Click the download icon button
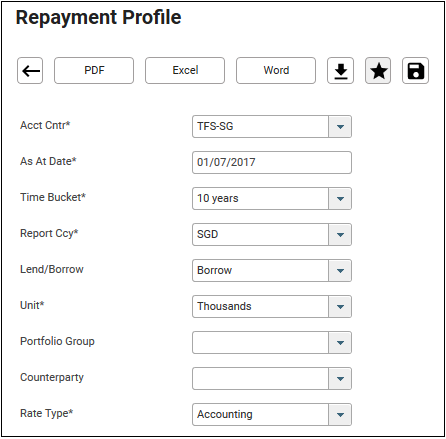 340,71
